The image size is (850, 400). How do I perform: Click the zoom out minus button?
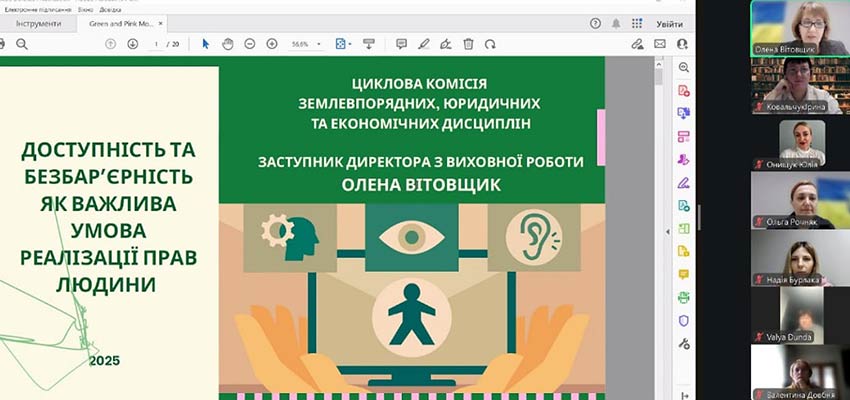(x=249, y=44)
